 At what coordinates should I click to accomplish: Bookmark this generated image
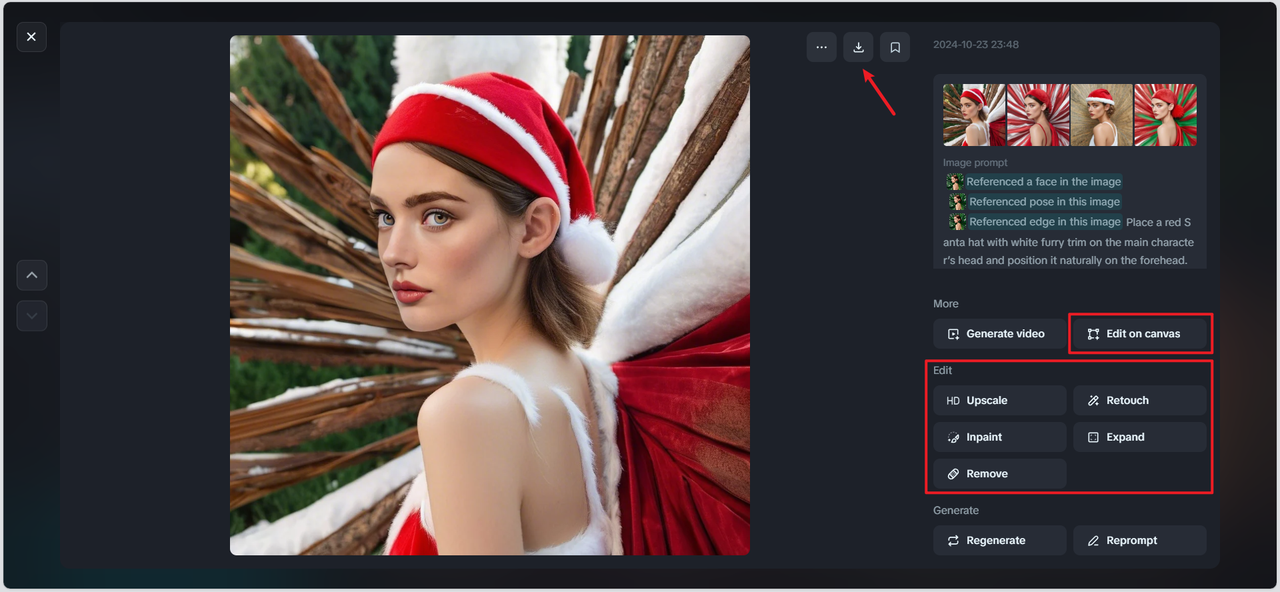tap(895, 47)
